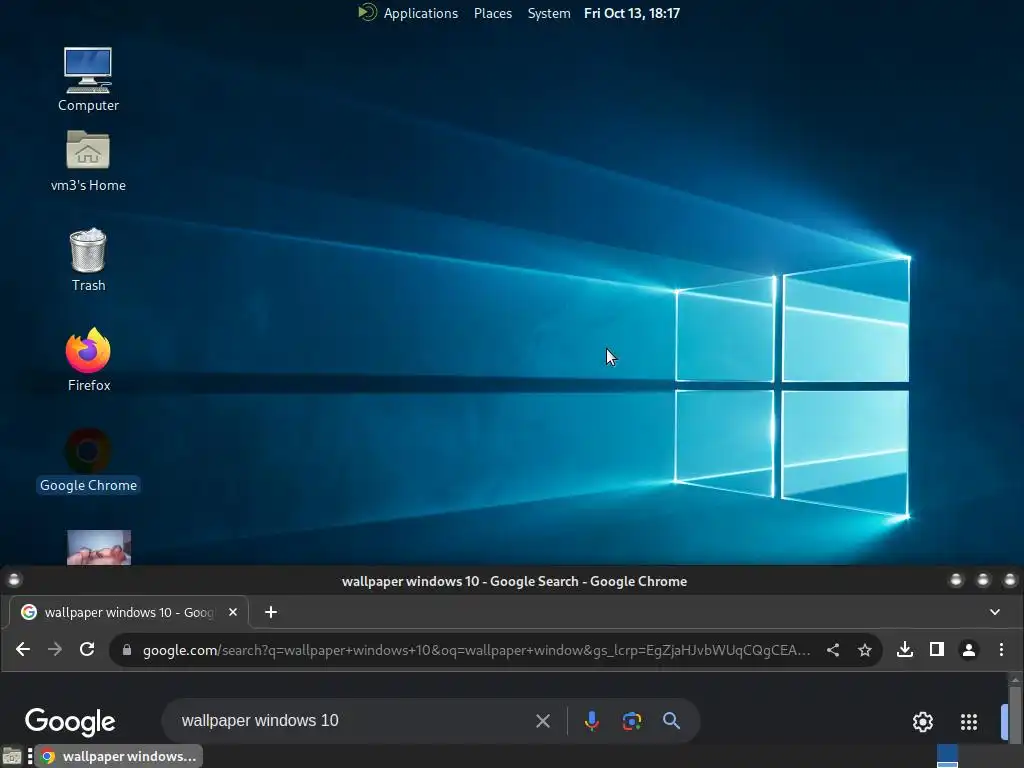Viewport: 1024px width, 768px height.
Task: Click the Chrome address bar URL
Action: coord(476,650)
